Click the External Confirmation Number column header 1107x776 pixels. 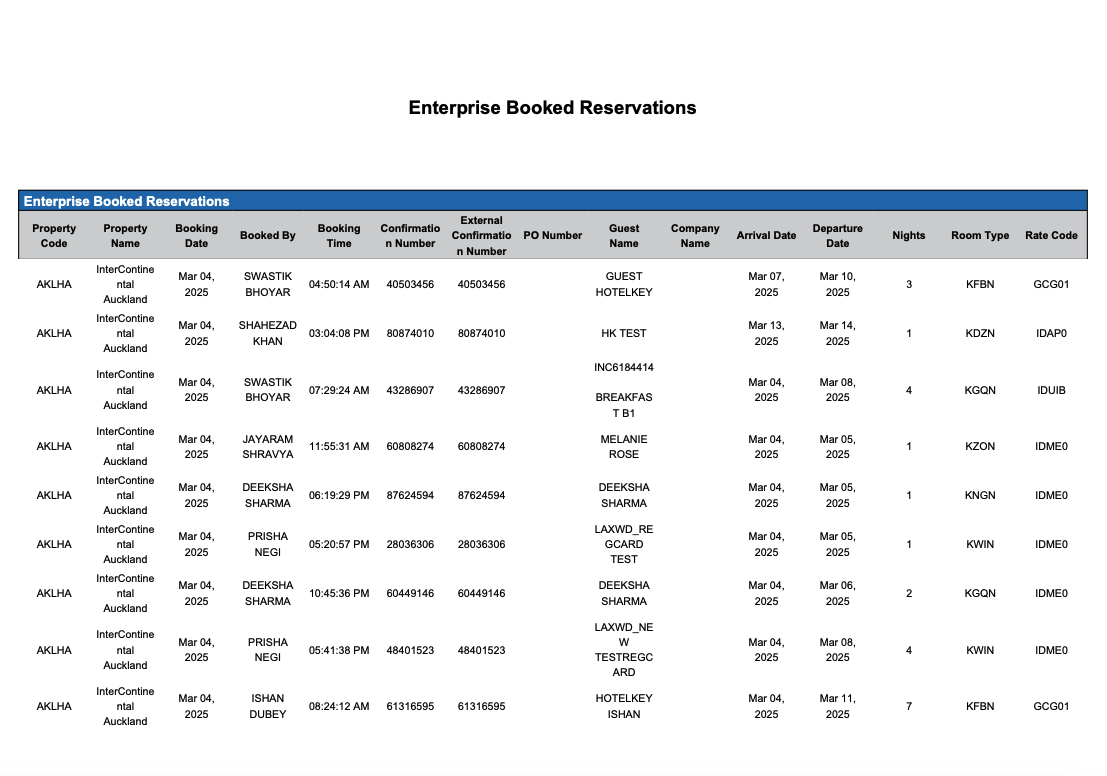(x=481, y=236)
